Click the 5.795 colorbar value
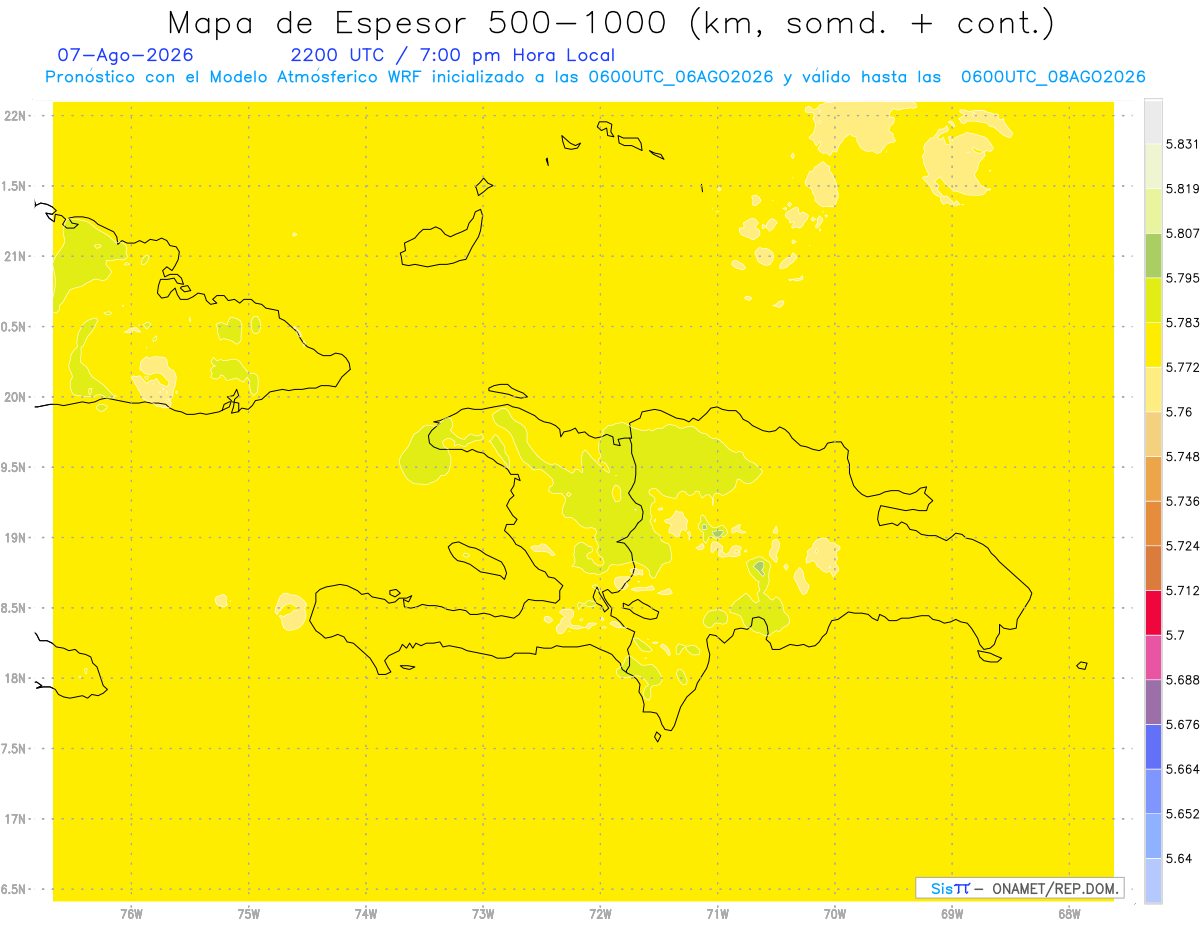This screenshot has height=927, width=1200. coord(1183,278)
